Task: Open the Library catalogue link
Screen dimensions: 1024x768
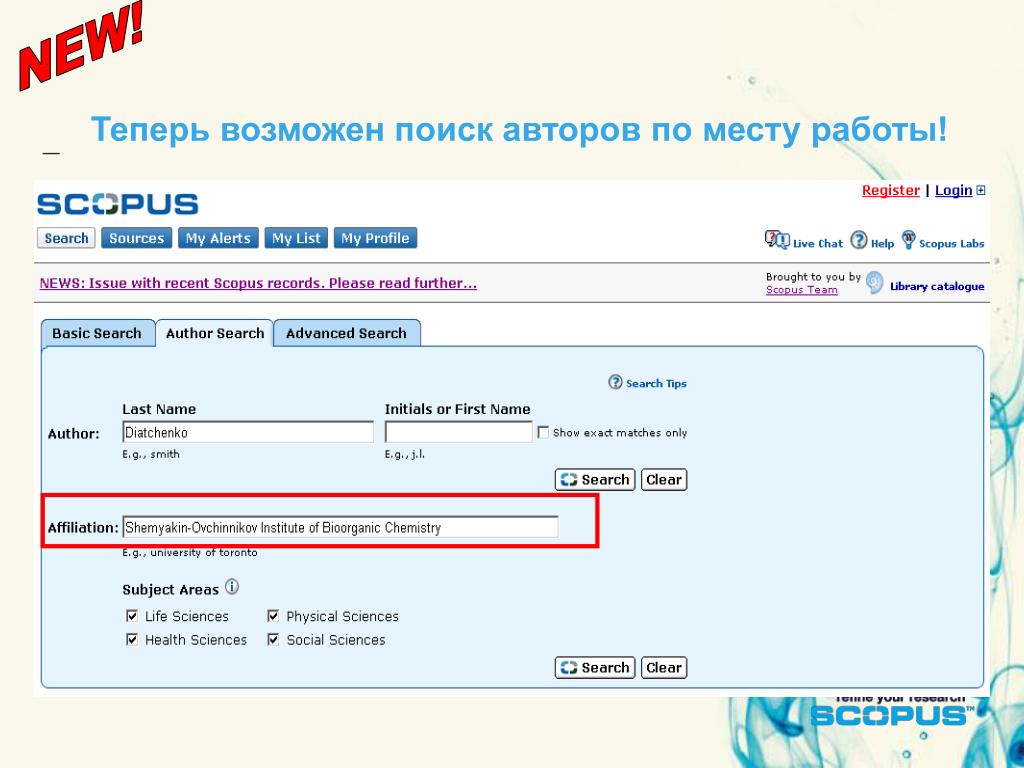Action: pos(937,286)
